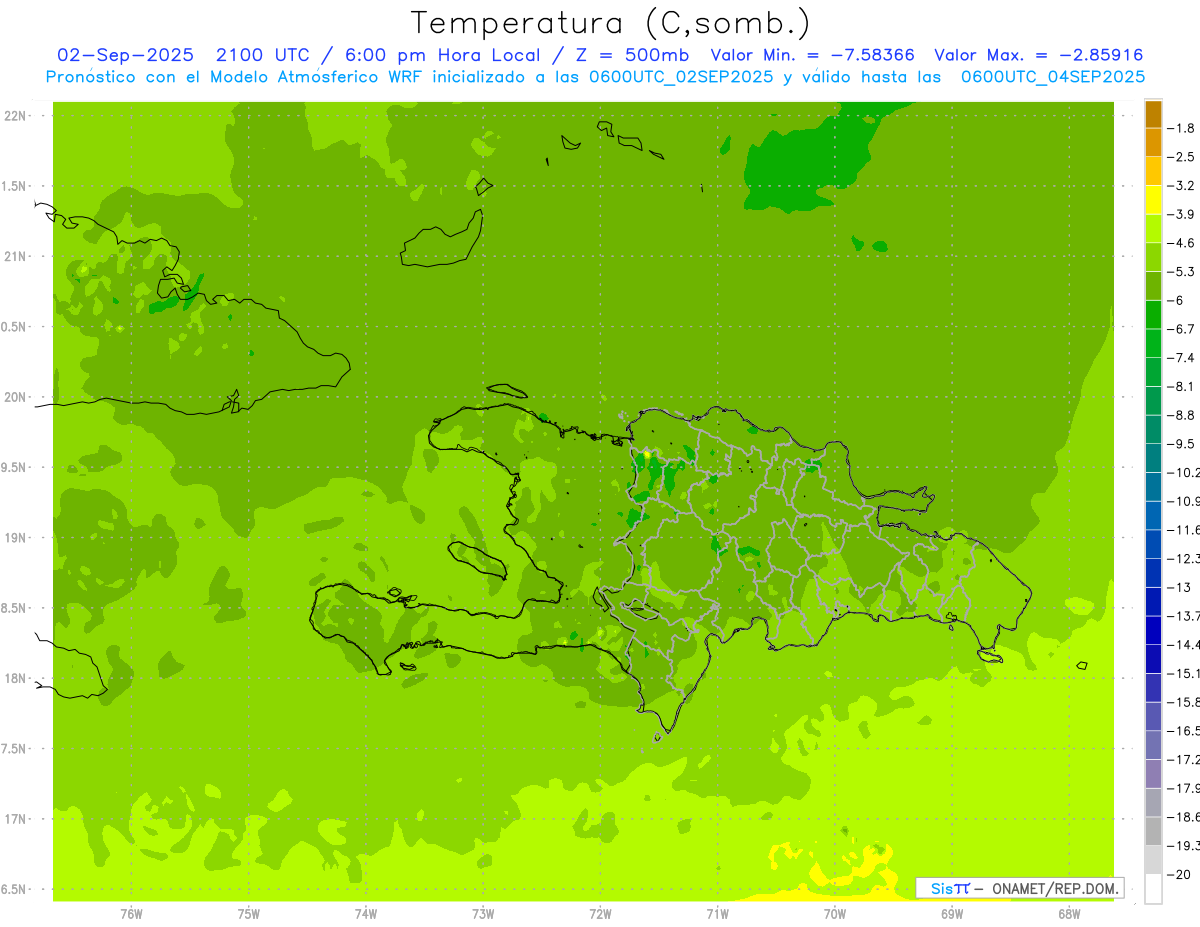Click the '71W' longitude axis label
Image resolution: width=1200 pixels, height=927 pixels.
[717, 913]
